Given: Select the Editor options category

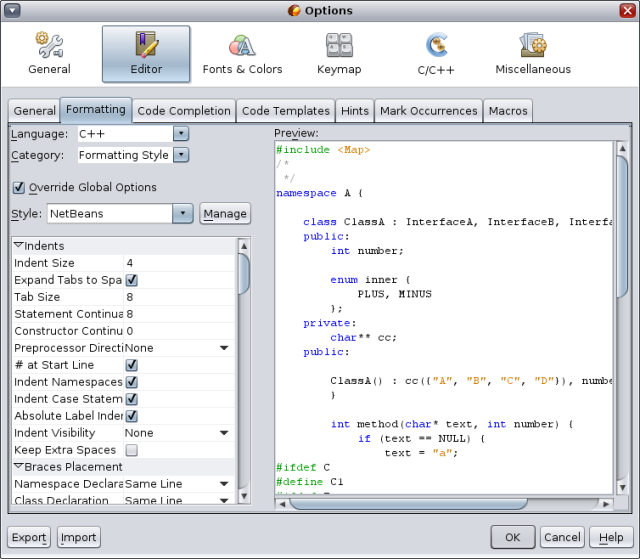Looking at the screenshot, I should pos(146,54).
